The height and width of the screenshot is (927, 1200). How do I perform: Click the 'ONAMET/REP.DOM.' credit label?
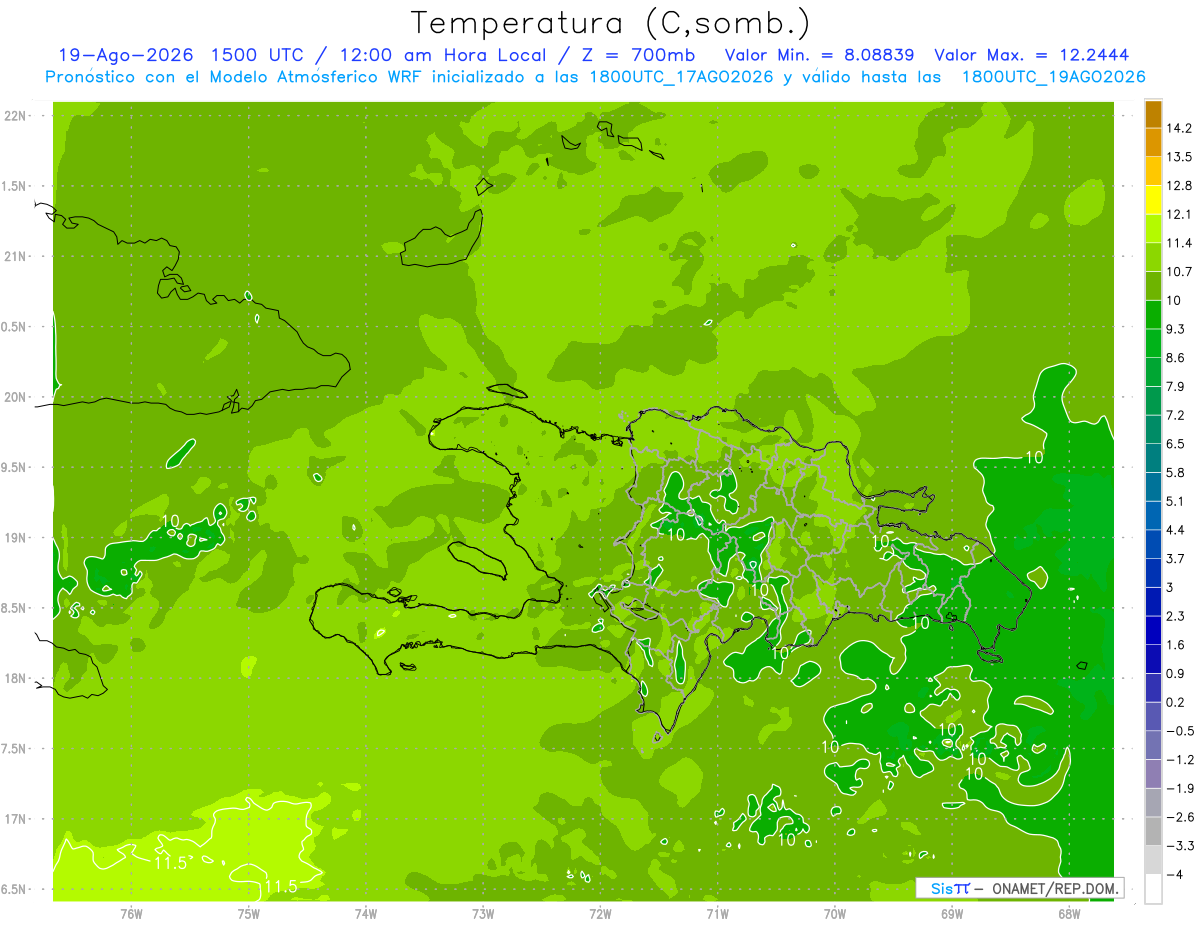point(1055,888)
